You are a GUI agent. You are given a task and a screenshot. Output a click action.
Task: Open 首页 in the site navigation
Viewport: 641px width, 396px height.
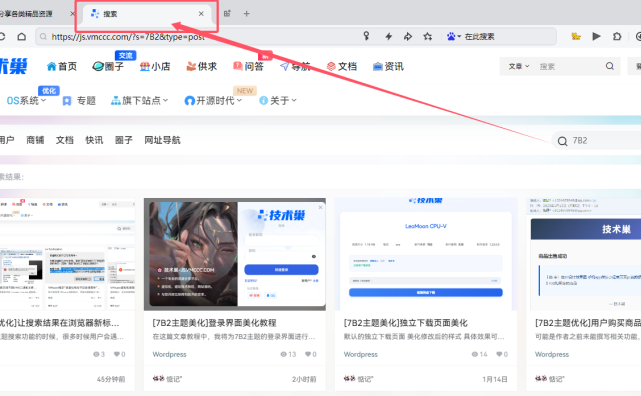(x=62, y=67)
